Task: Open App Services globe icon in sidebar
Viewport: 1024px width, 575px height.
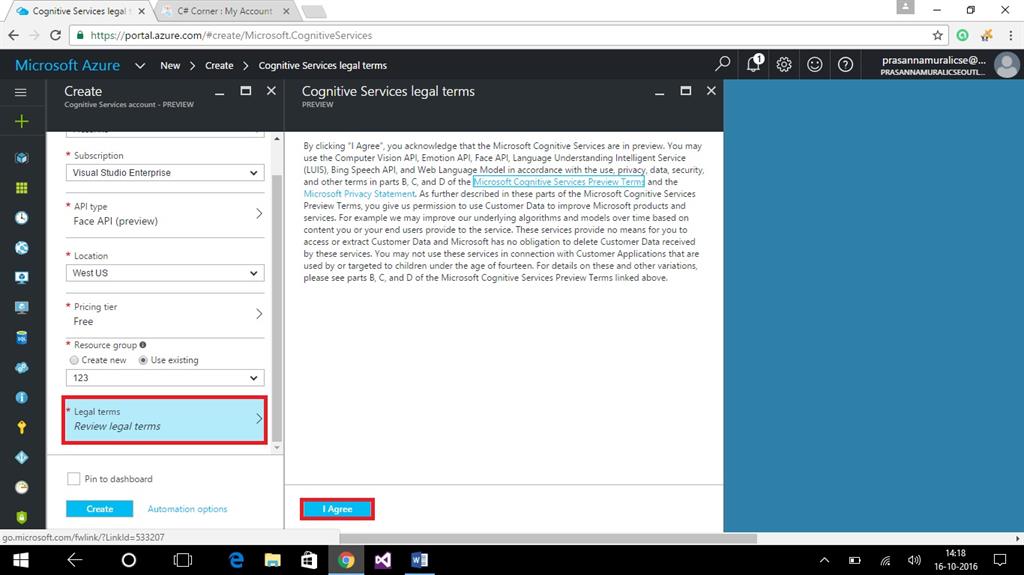Action: point(22,248)
